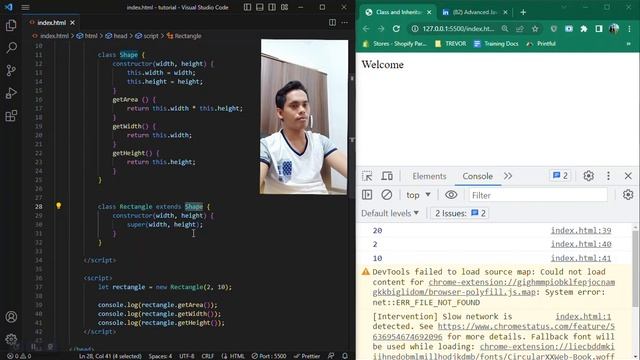The image size is (640, 360).
Task: Select the inspect element tool in DevTools
Action: tap(367, 176)
